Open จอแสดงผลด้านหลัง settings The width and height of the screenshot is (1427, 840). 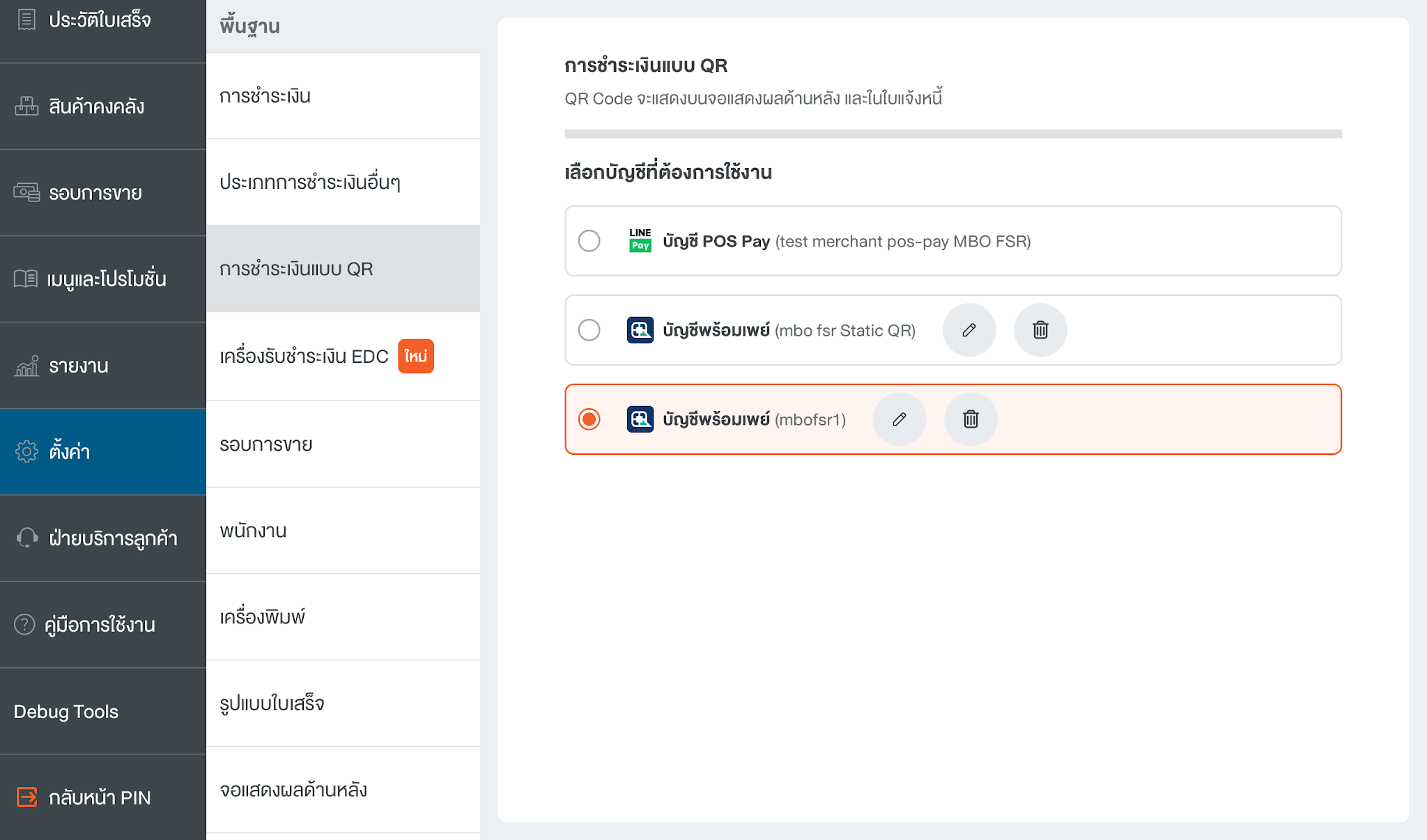point(343,790)
